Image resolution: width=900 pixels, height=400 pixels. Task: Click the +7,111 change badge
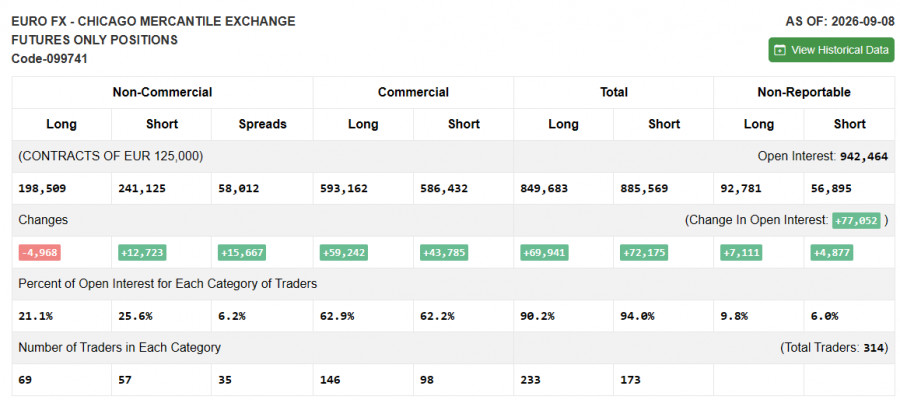pyautogui.click(x=741, y=253)
